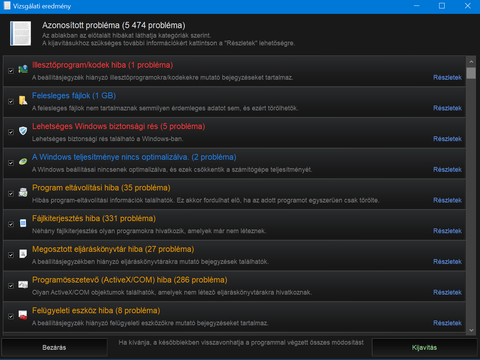Image resolution: width=480 pixels, height=360 pixels.
Task: Click the Kijavítás button
Action: pos(424,348)
